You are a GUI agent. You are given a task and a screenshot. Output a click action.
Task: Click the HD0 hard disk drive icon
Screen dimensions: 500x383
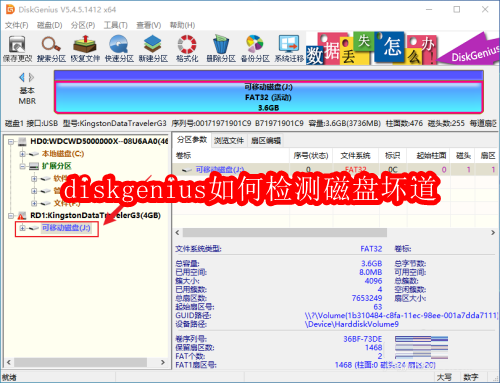(x=23, y=141)
